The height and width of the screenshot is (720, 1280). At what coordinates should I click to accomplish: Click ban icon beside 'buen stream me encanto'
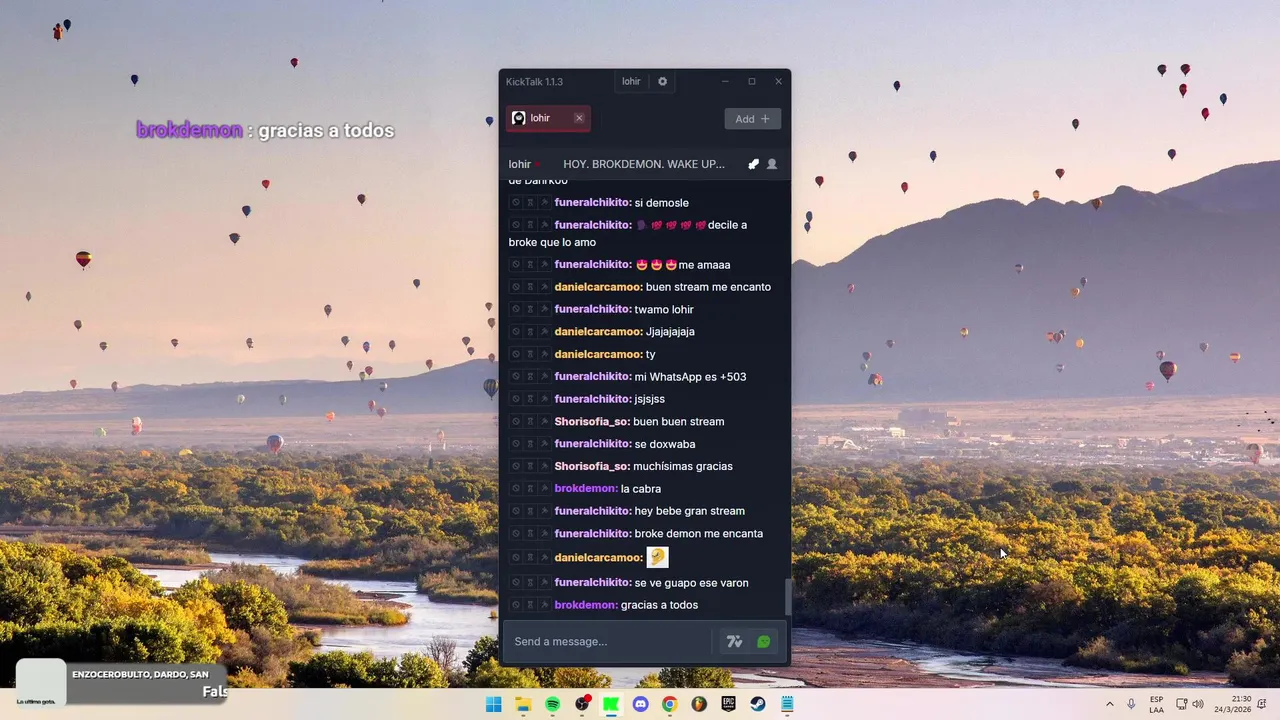click(516, 287)
